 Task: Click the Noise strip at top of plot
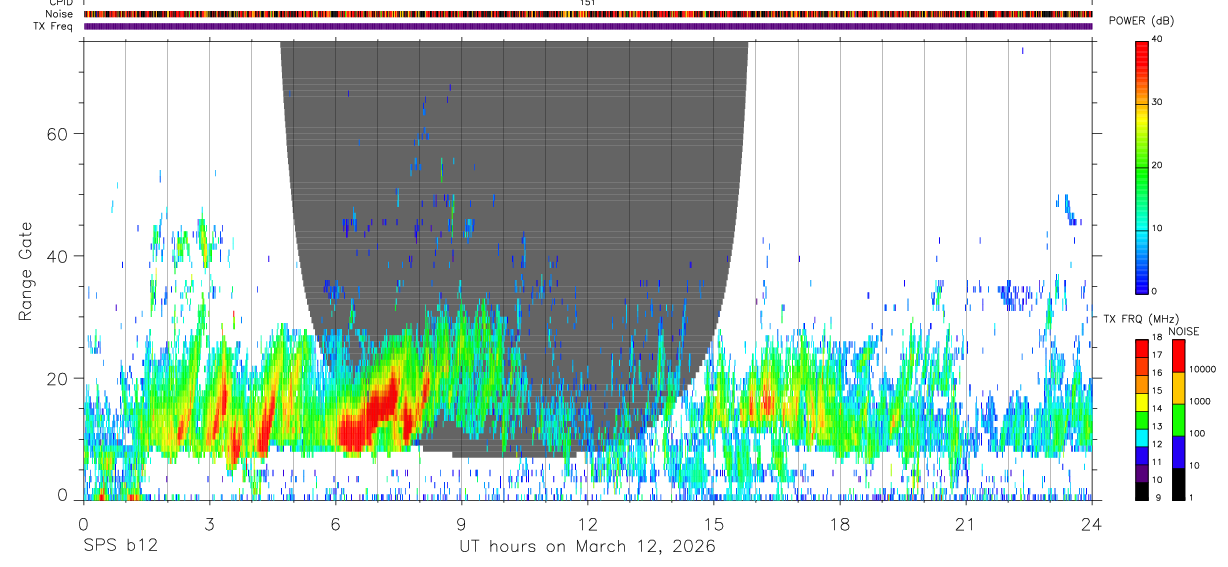[588, 14]
